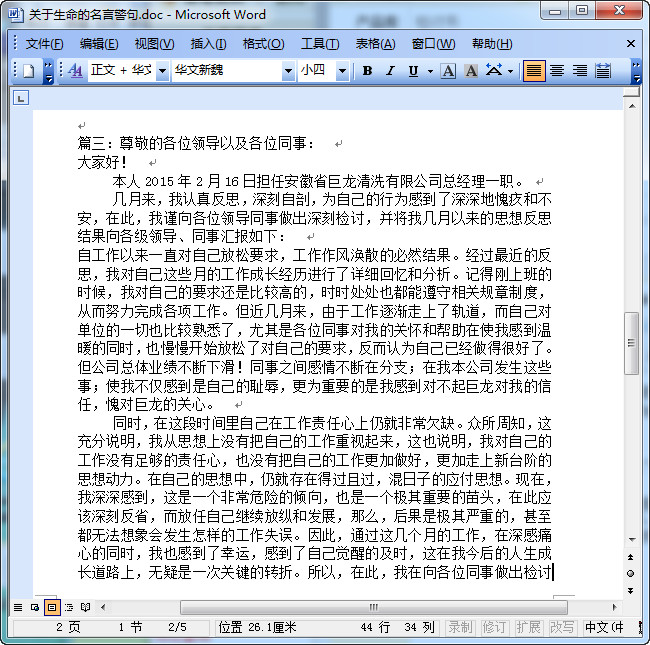Image resolution: width=650 pixels, height=645 pixels.
Task: Apply character border icon
Action: coord(448,71)
